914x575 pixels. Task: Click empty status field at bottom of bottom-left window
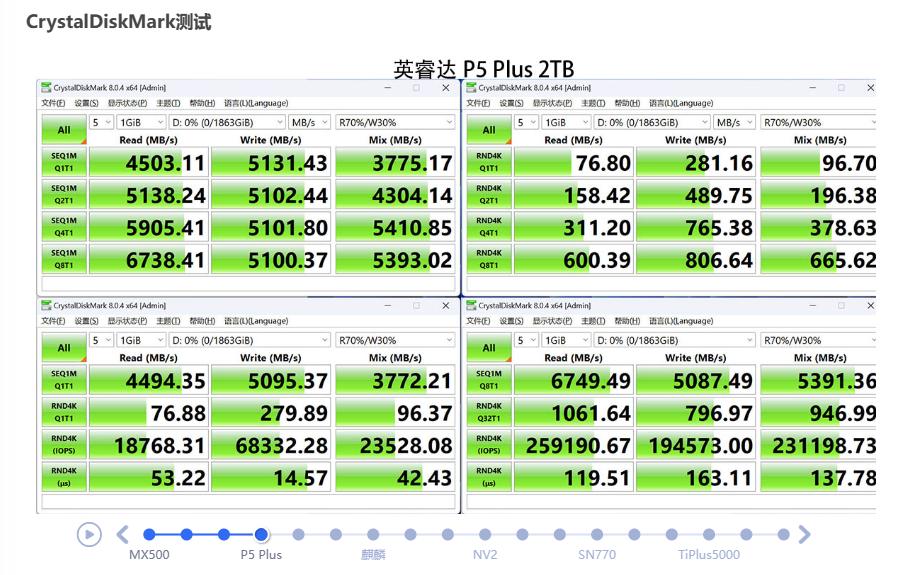248,502
